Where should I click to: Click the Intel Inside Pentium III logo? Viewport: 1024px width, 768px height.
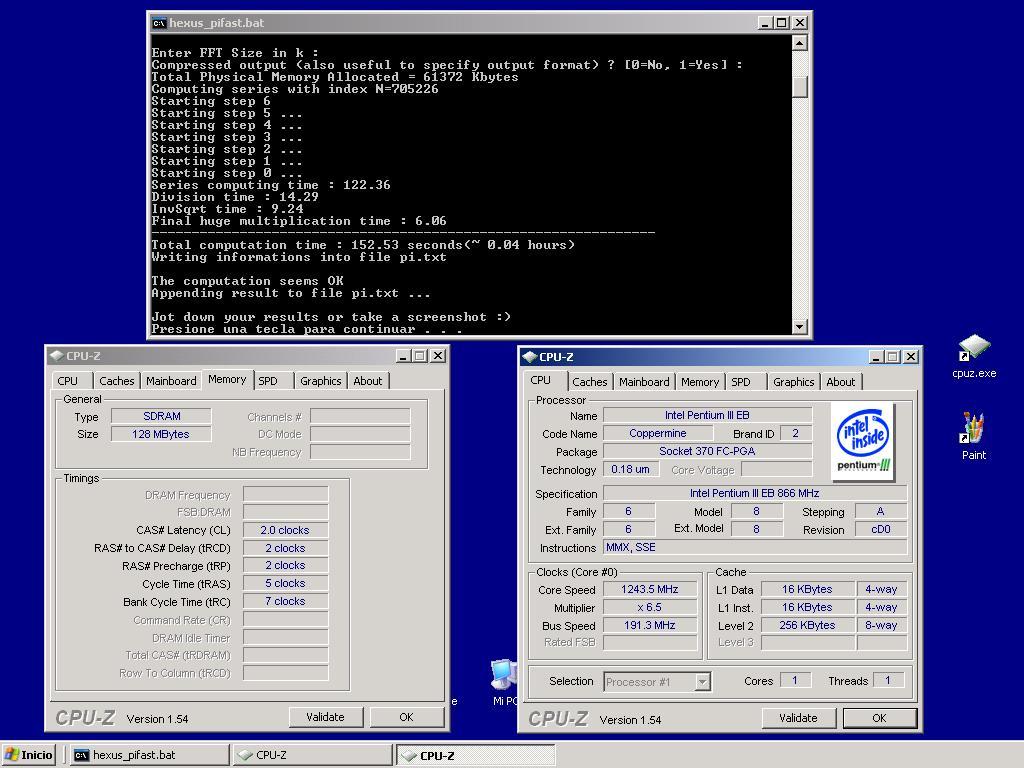863,443
